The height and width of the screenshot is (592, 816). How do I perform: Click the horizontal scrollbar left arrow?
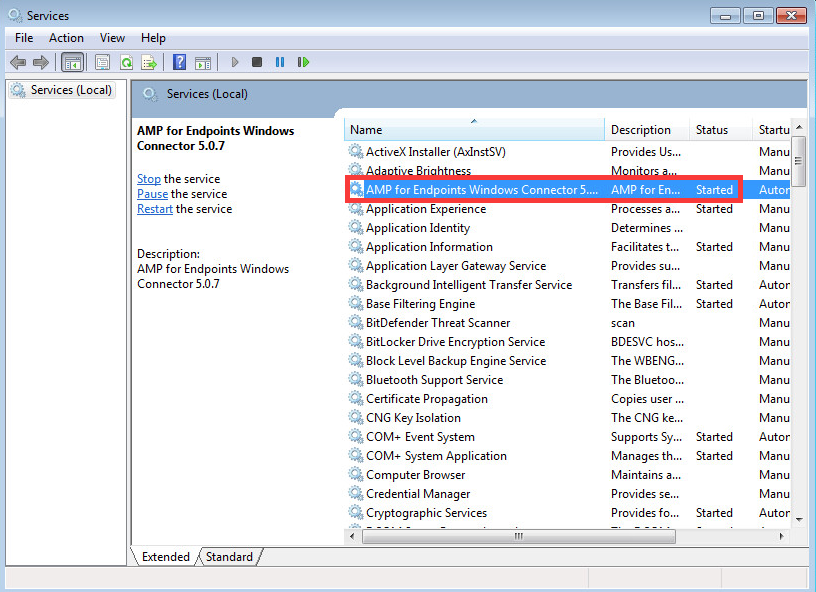(353, 536)
